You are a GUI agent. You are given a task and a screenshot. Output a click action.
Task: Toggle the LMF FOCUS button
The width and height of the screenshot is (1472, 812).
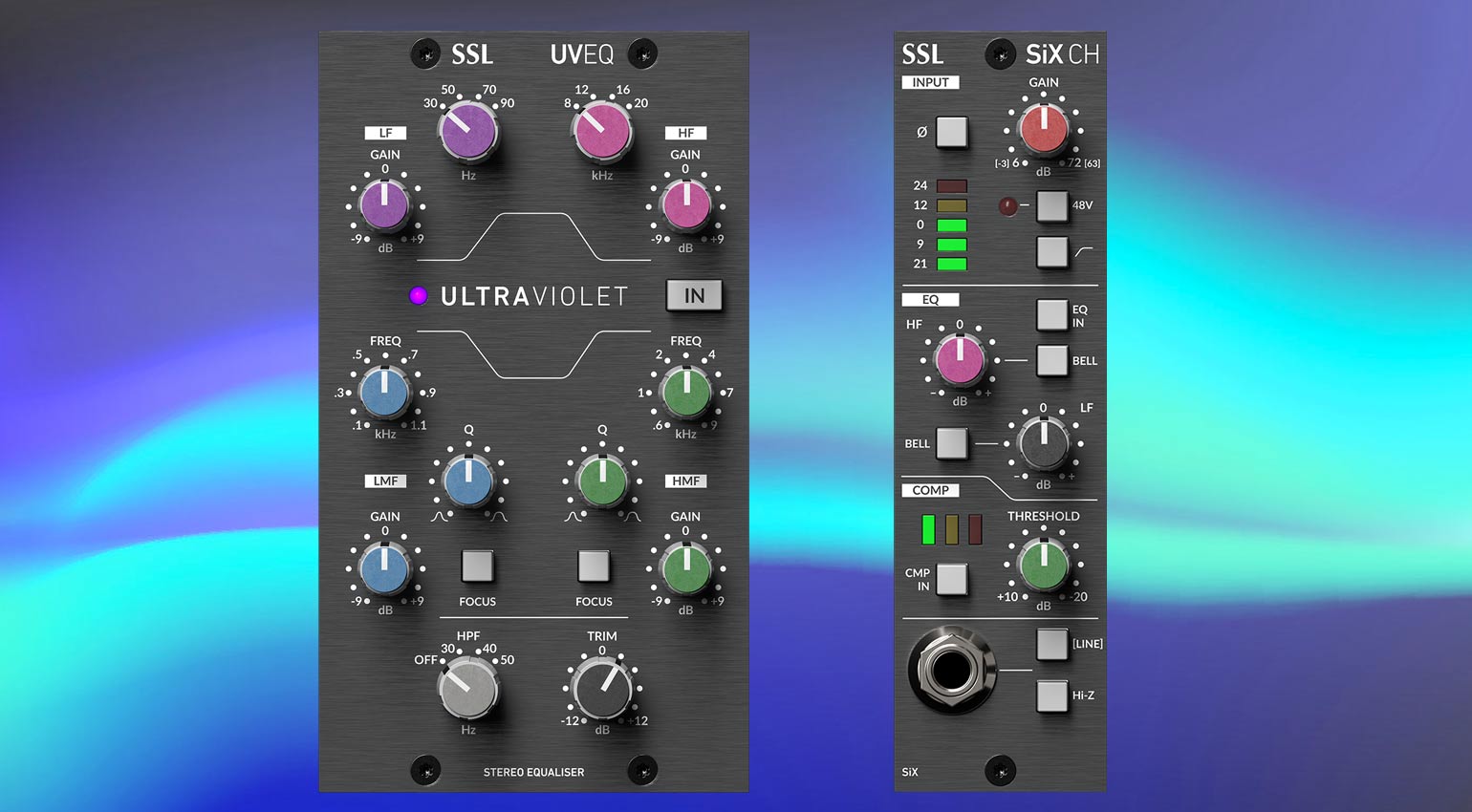click(x=477, y=566)
